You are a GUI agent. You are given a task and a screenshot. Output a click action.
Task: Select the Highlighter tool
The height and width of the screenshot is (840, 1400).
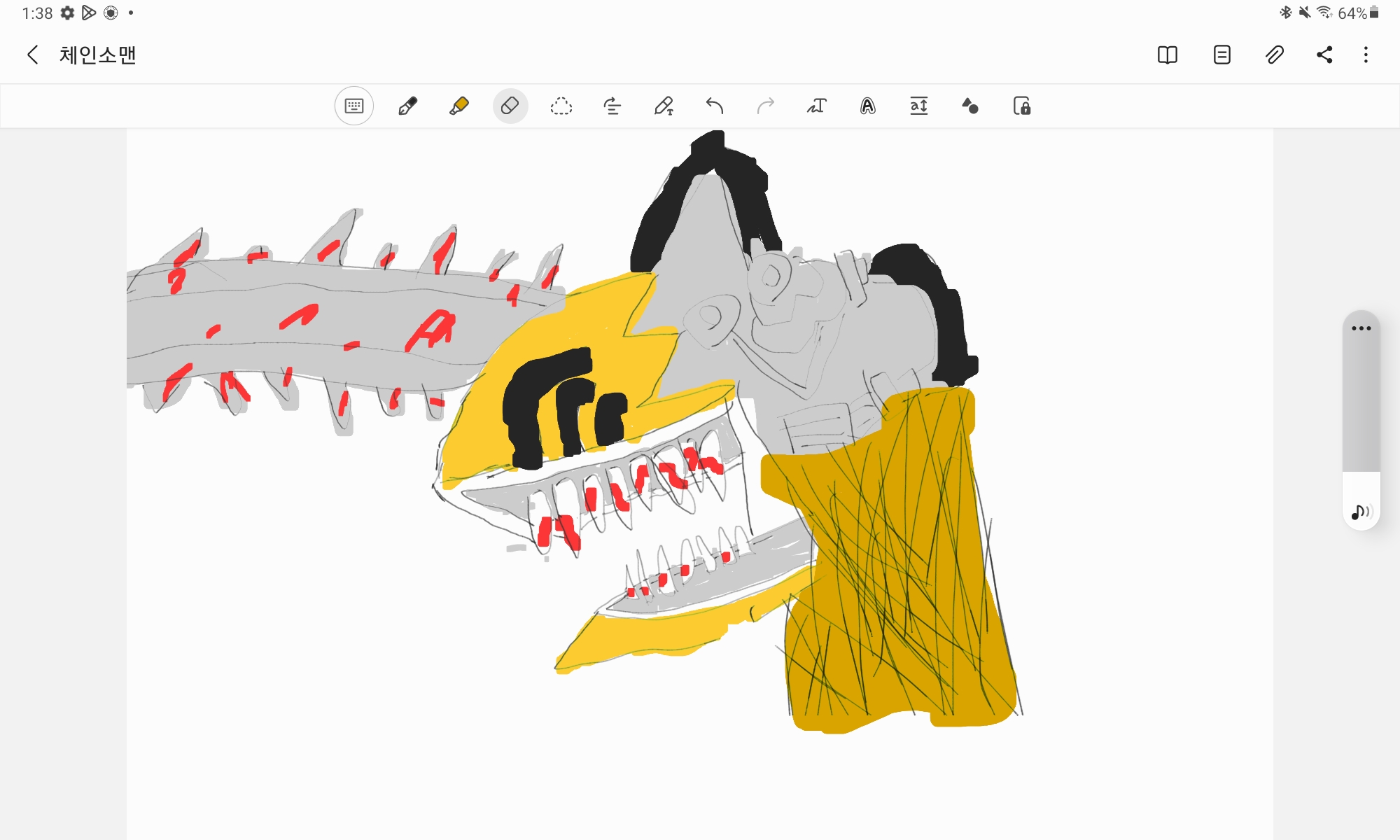point(459,106)
